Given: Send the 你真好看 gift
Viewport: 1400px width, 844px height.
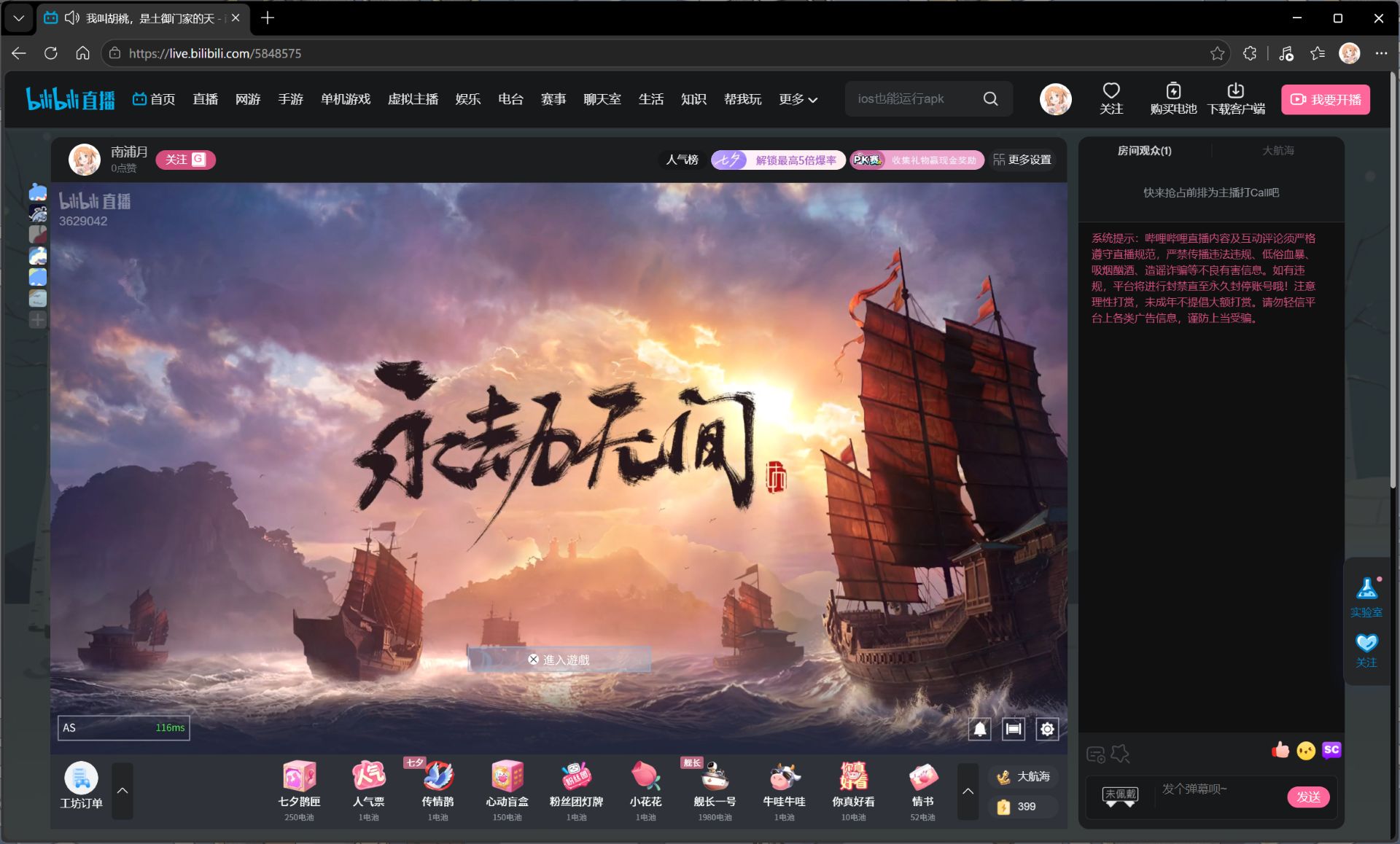Looking at the screenshot, I should [853, 790].
